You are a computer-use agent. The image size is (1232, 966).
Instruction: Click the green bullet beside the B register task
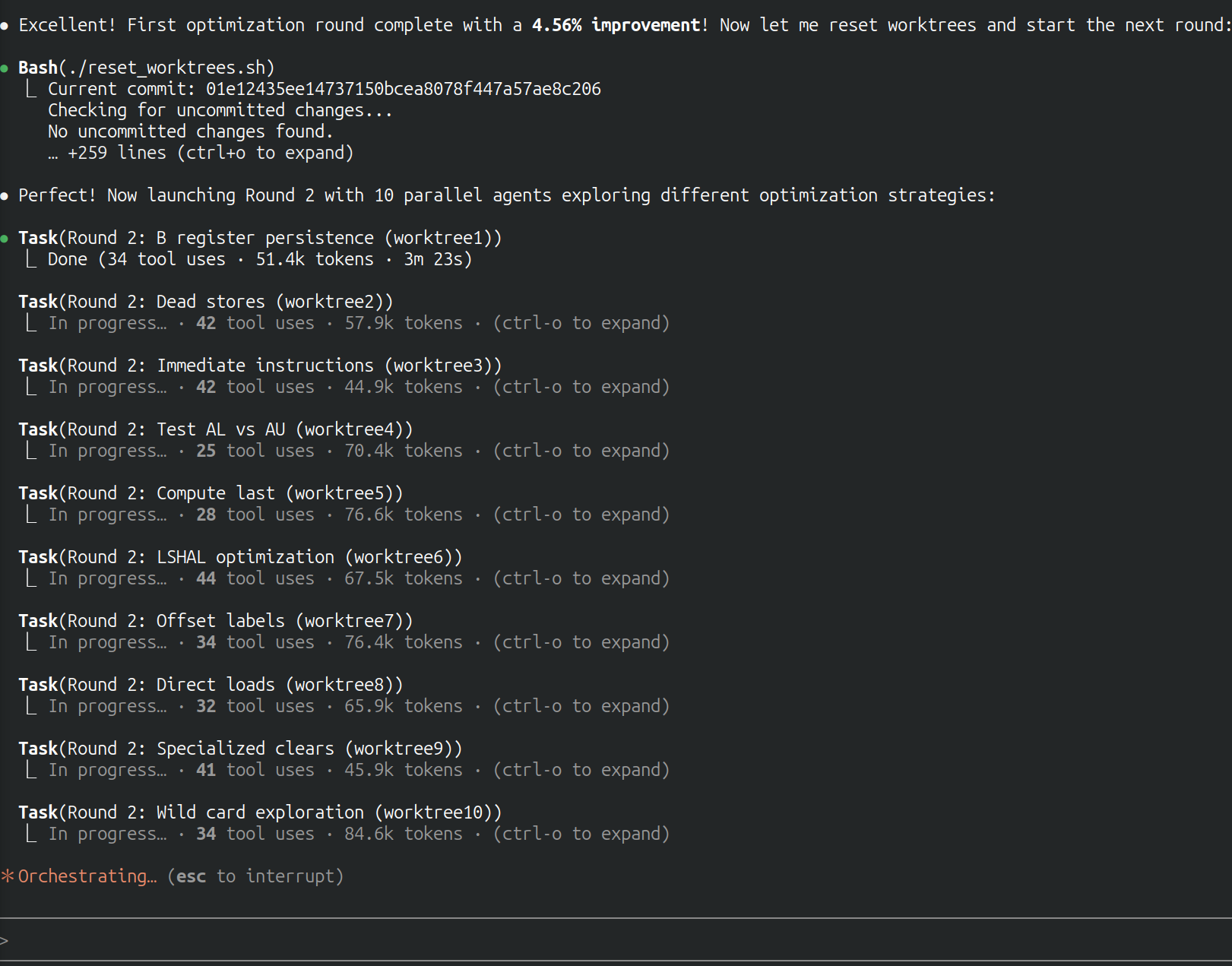pyautogui.click(x=5, y=239)
